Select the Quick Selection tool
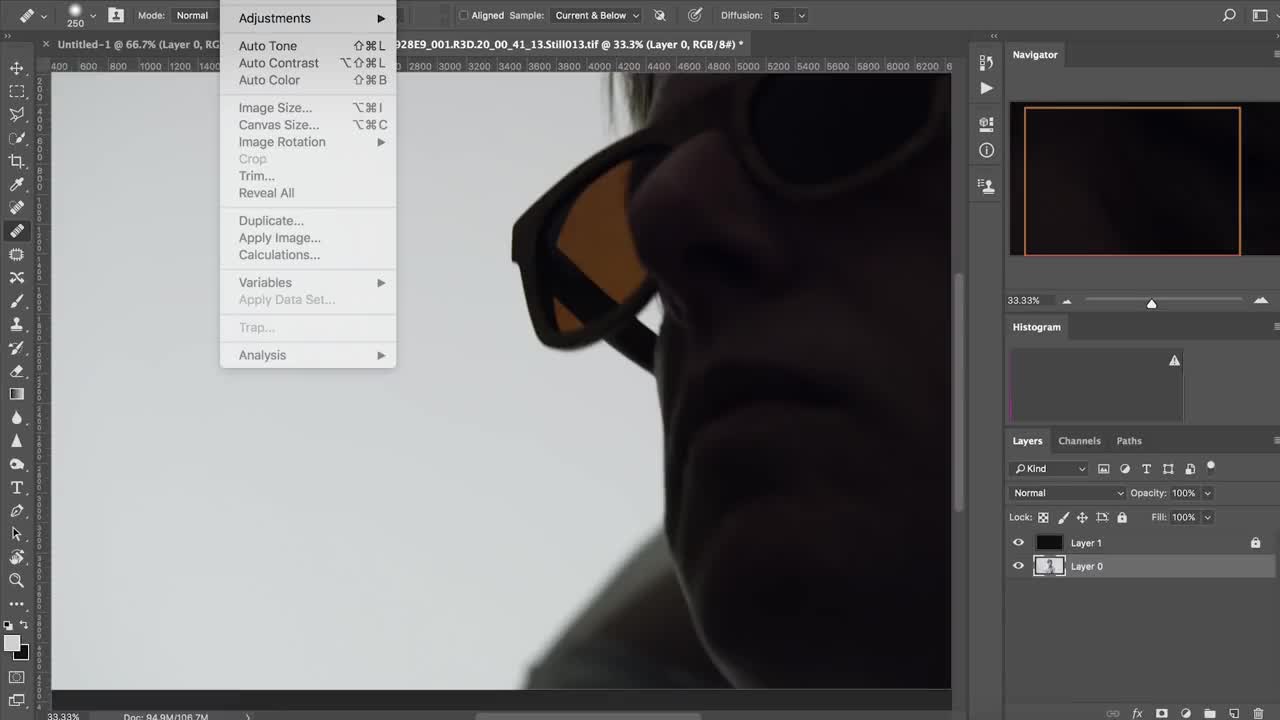 (16, 138)
